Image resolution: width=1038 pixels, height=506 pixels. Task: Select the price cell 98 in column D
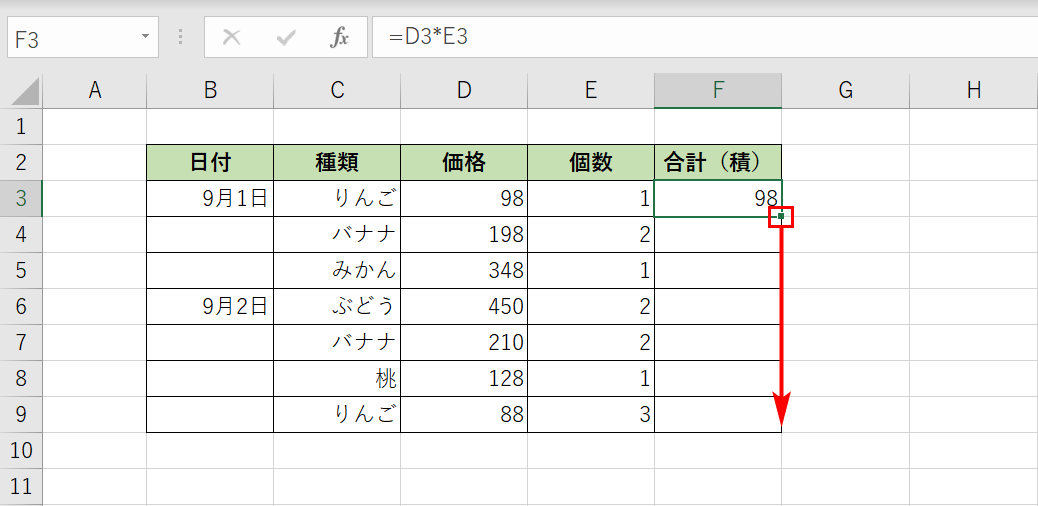tap(464, 198)
